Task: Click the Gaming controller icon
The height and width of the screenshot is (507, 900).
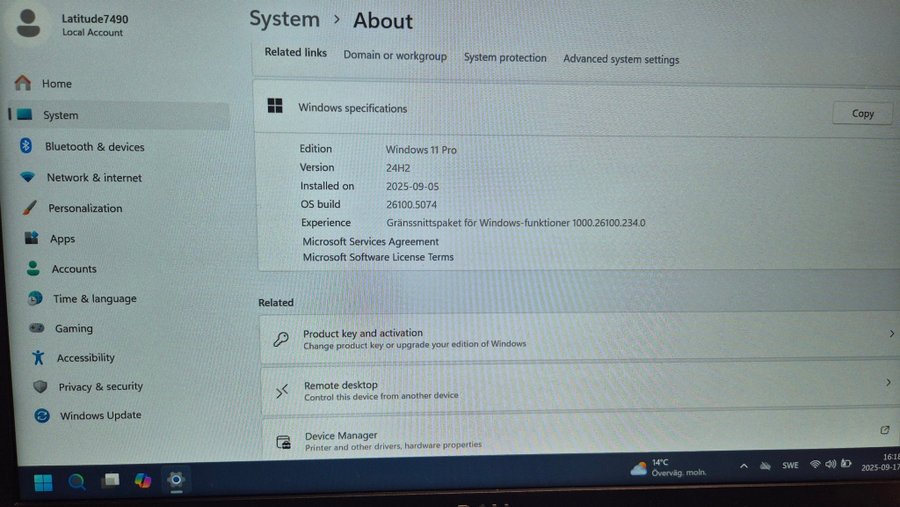Action: pos(37,328)
